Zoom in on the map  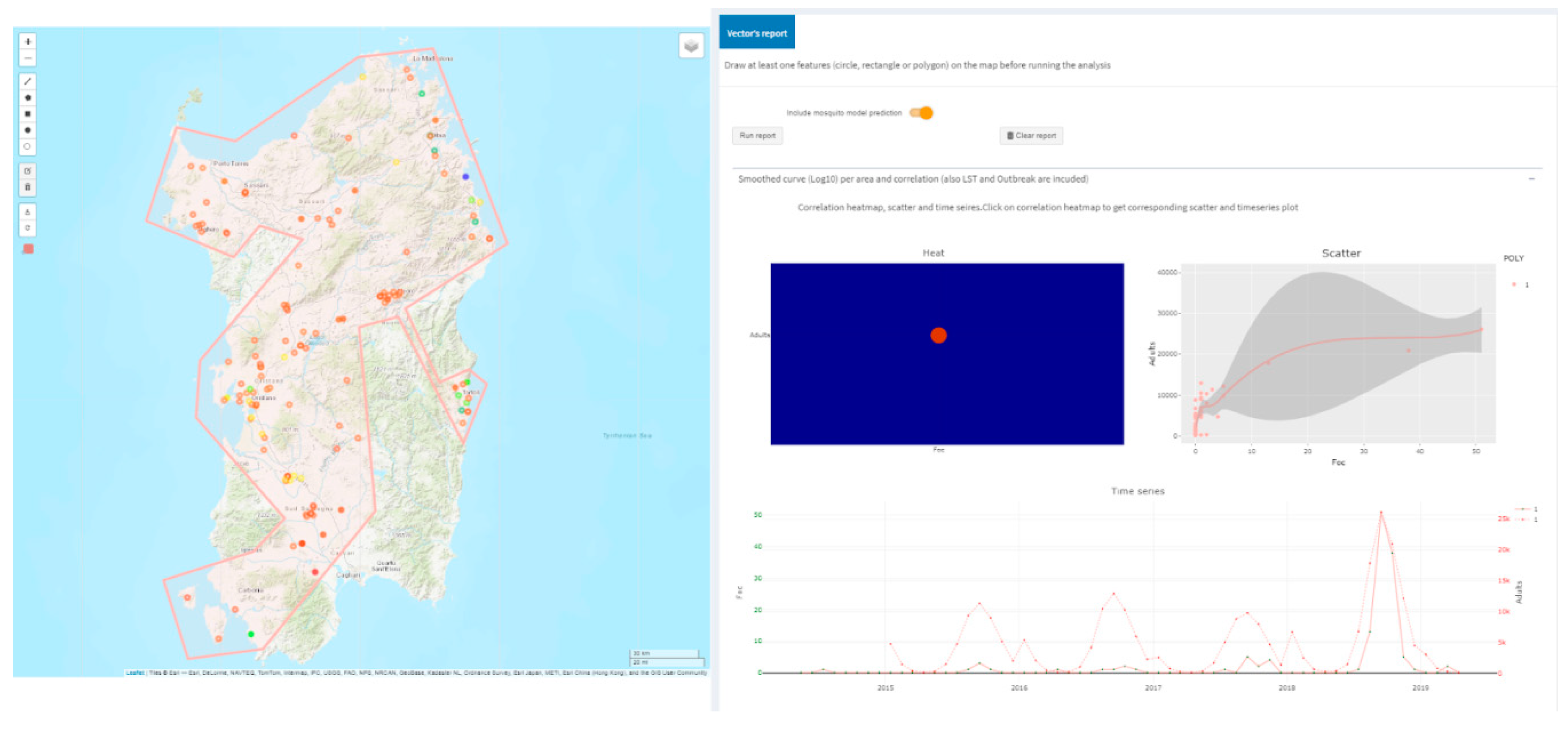(x=27, y=41)
